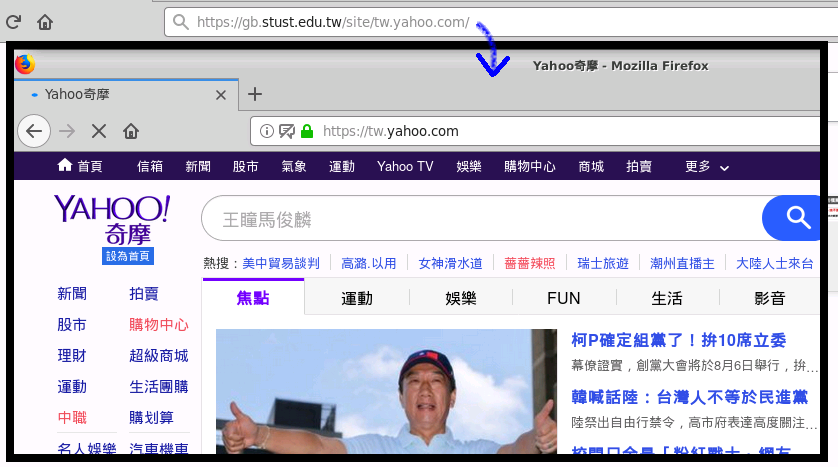Close the Yahoo奇摩 tab
Viewport: 838px width, 467px height.
point(221,95)
